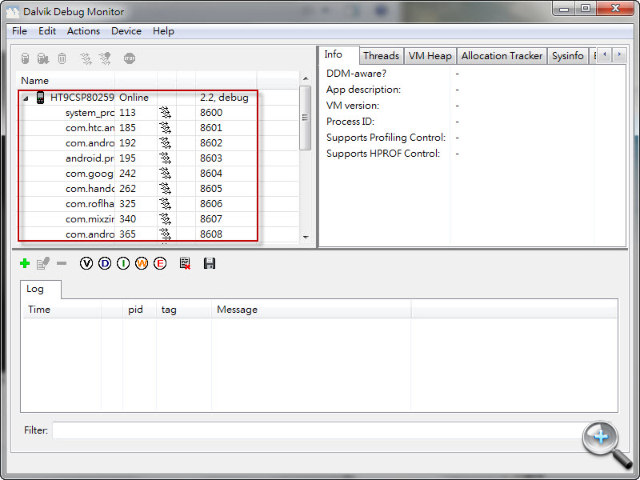Click the Dump HPROF file toolbar icon
This screenshot has height=480, width=640.
tap(43, 59)
